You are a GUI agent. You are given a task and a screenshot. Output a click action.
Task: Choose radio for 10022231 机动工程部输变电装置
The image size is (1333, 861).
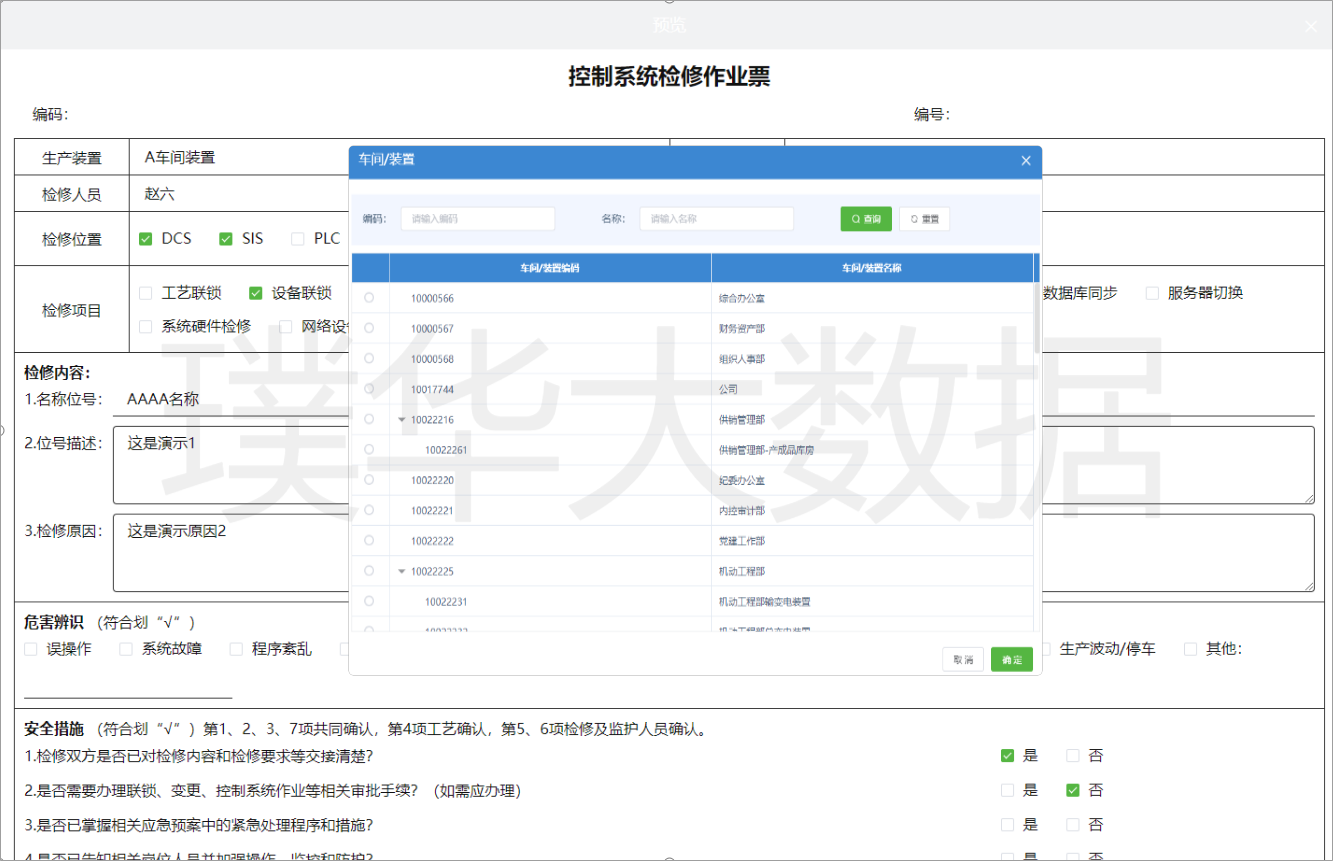(x=369, y=601)
